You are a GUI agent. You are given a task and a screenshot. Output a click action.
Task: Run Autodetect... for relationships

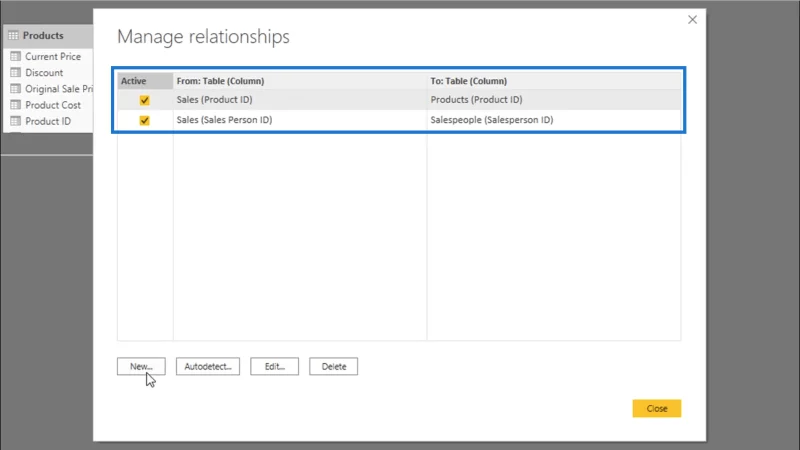208,366
